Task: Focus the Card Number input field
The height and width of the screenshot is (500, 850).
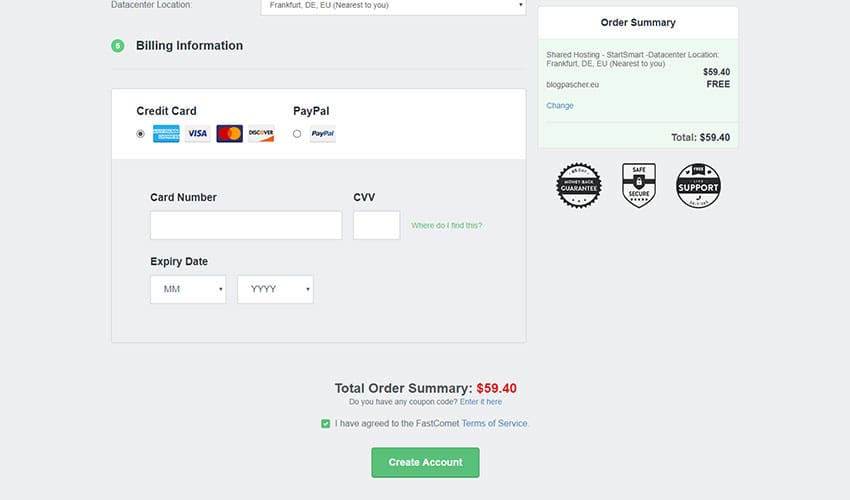Action: 246,225
